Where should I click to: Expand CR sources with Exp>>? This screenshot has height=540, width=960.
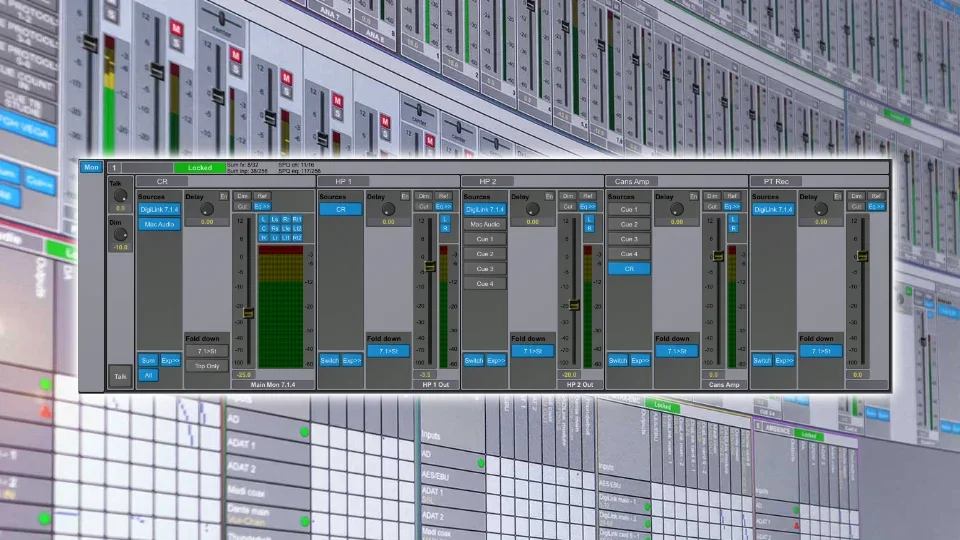(170, 361)
